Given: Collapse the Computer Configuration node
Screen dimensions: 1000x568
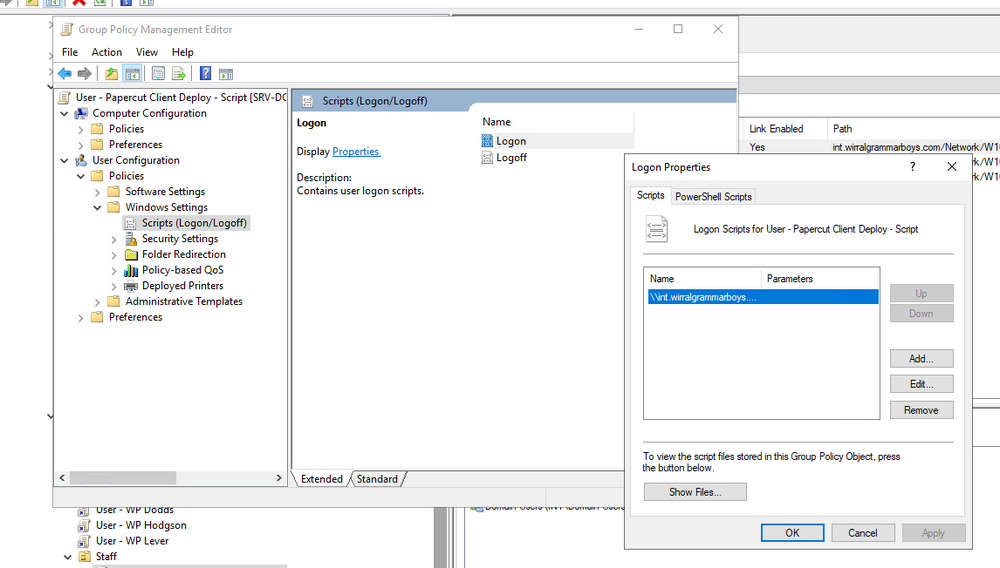Looking at the screenshot, I should point(64,113).
